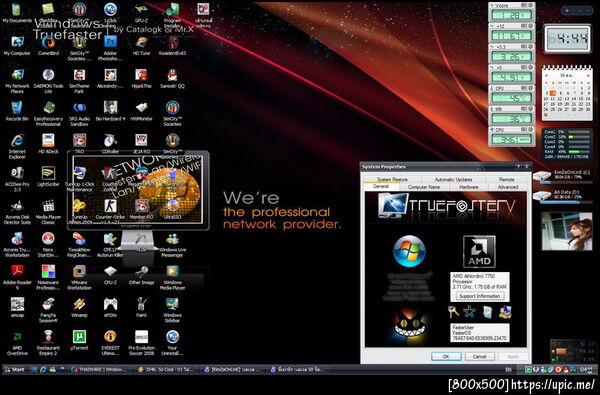This screenshot has width=600, height=395.
Task: Launch AMD OverDrive desktop icon
Action: tap(17, 343)
